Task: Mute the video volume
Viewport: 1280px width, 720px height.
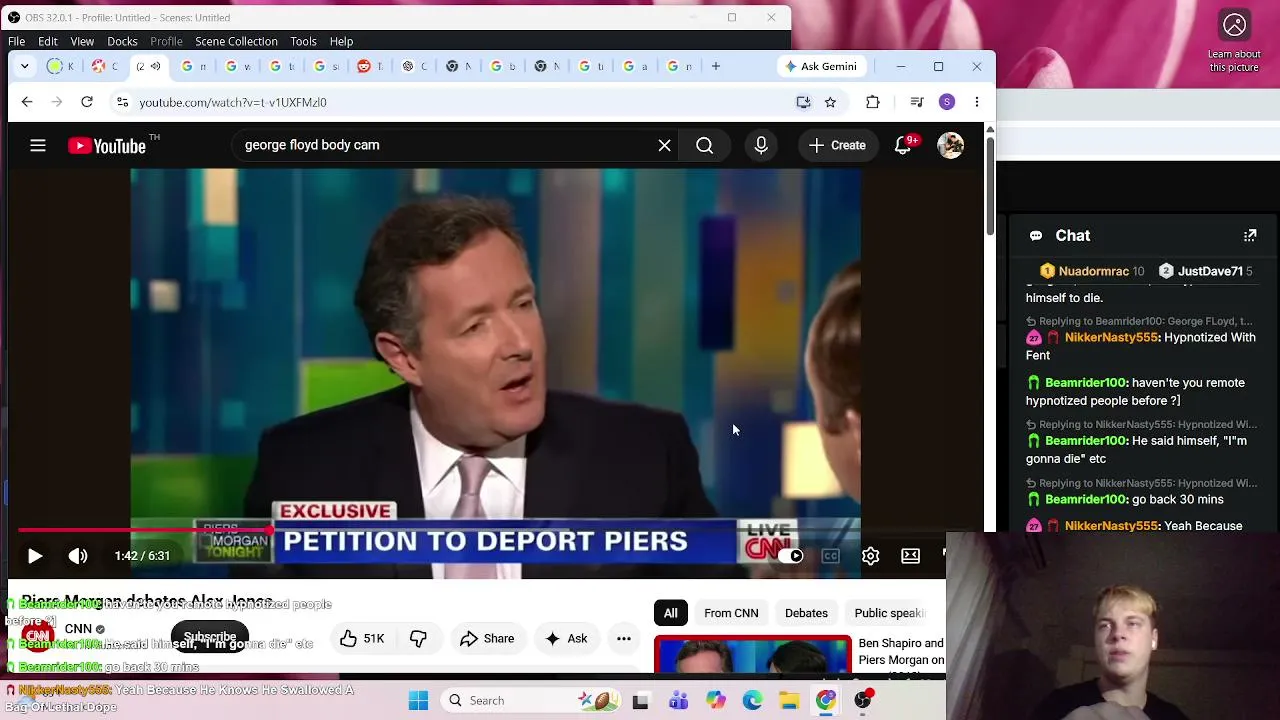Action: pos(78,556)
